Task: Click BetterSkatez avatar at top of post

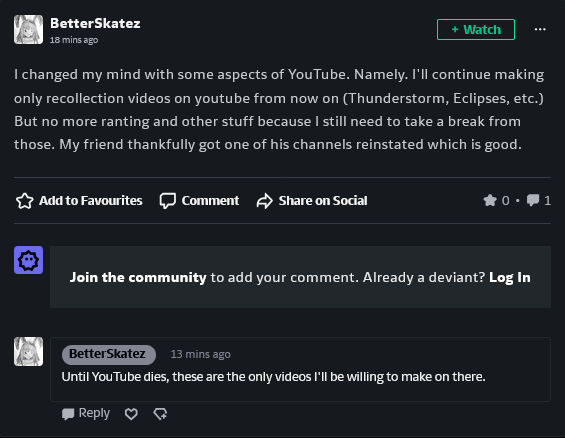Action: [28, 30]
